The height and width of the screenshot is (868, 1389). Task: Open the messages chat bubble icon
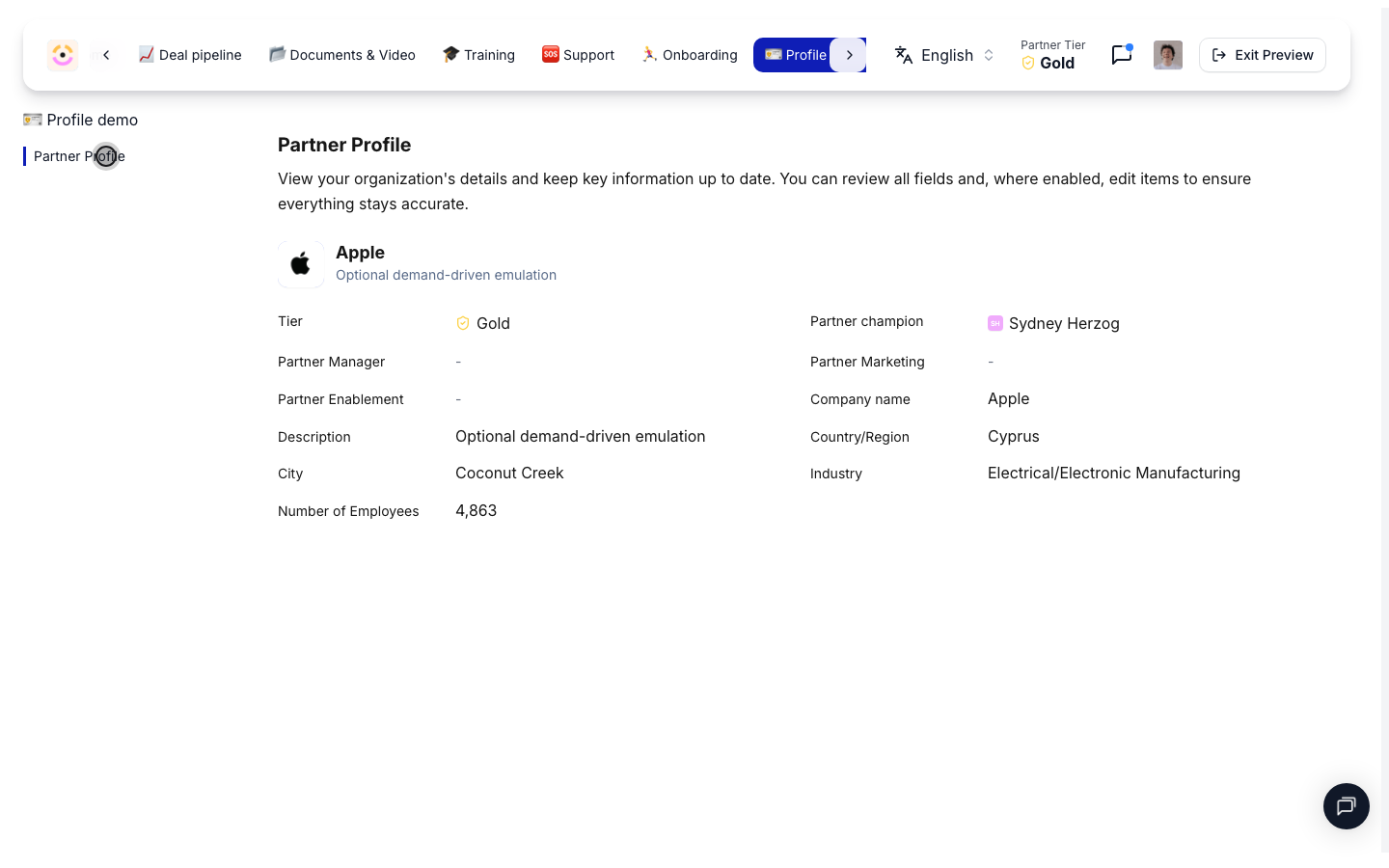click(1121, 55)
